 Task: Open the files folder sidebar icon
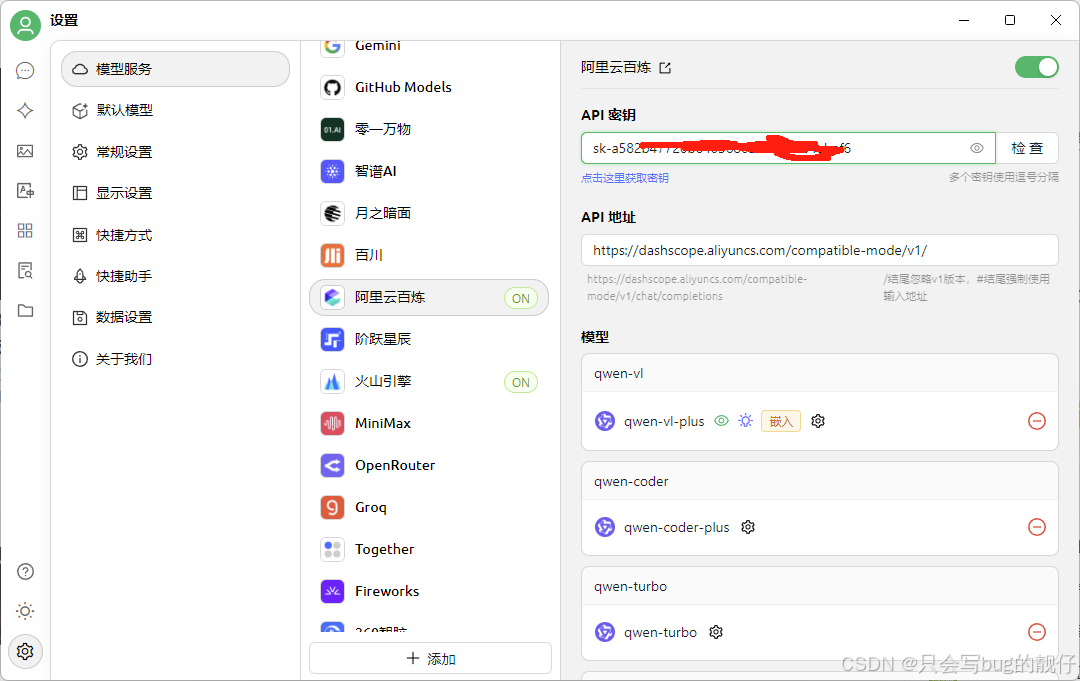(25, 311)
